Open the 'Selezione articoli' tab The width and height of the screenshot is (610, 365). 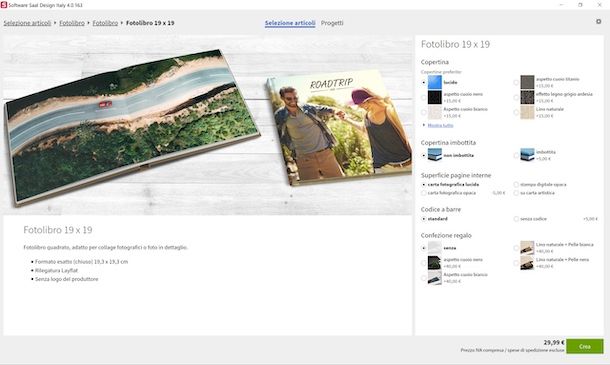tap(290, 23)
